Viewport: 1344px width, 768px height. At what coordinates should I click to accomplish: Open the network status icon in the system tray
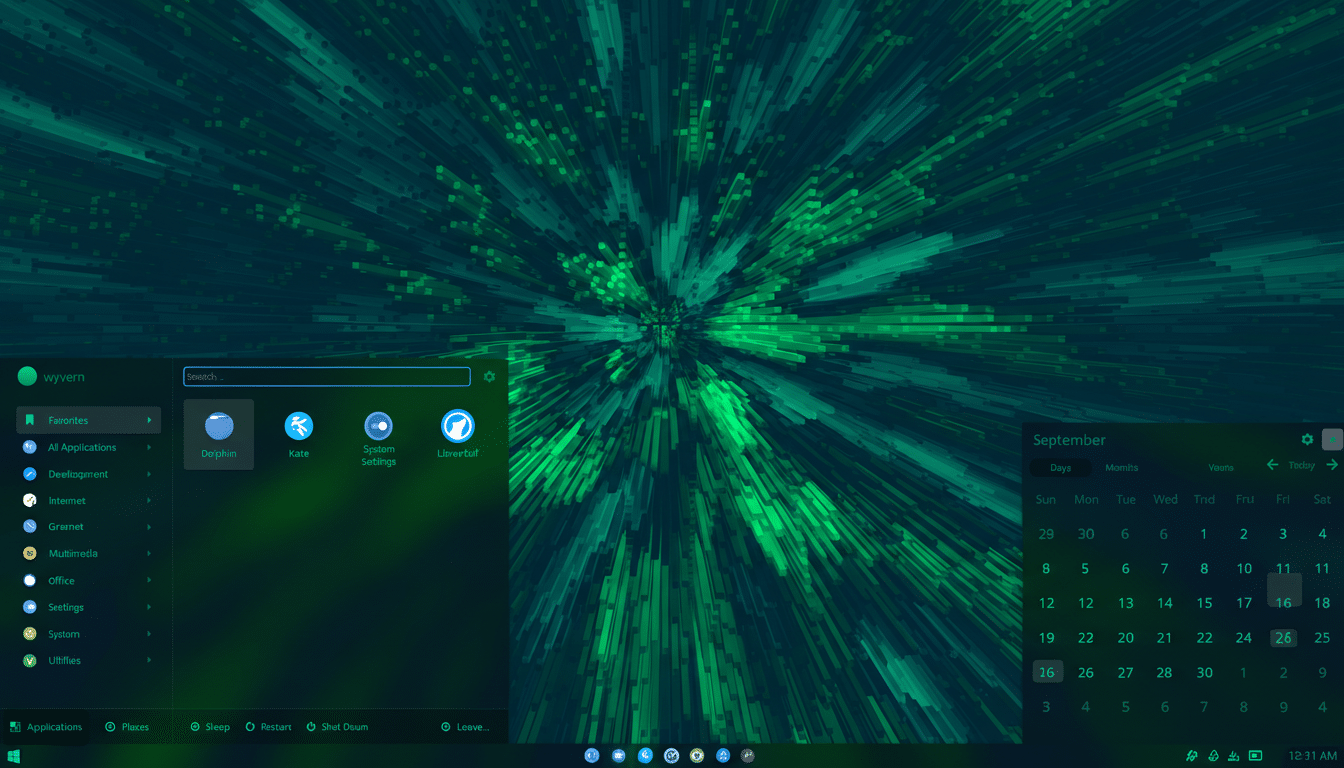pos(1191,756)
